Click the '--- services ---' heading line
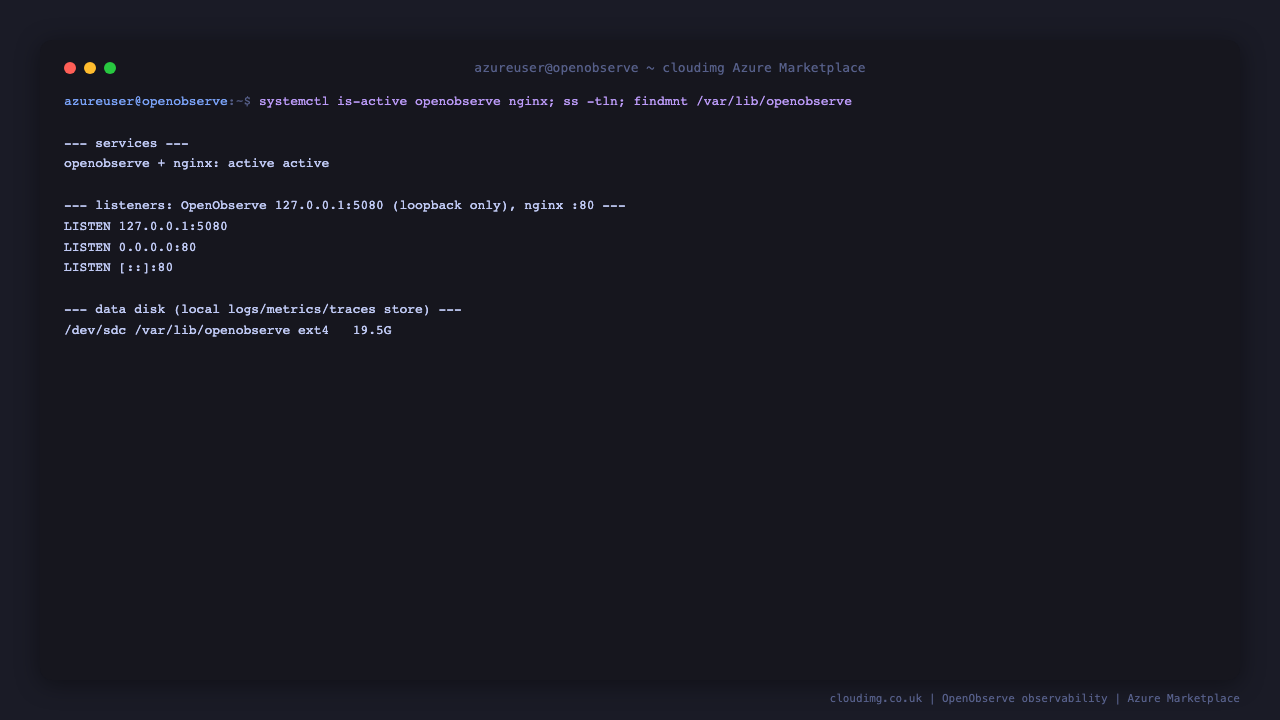The image size is (1280, 720). (x=126, y=143)
